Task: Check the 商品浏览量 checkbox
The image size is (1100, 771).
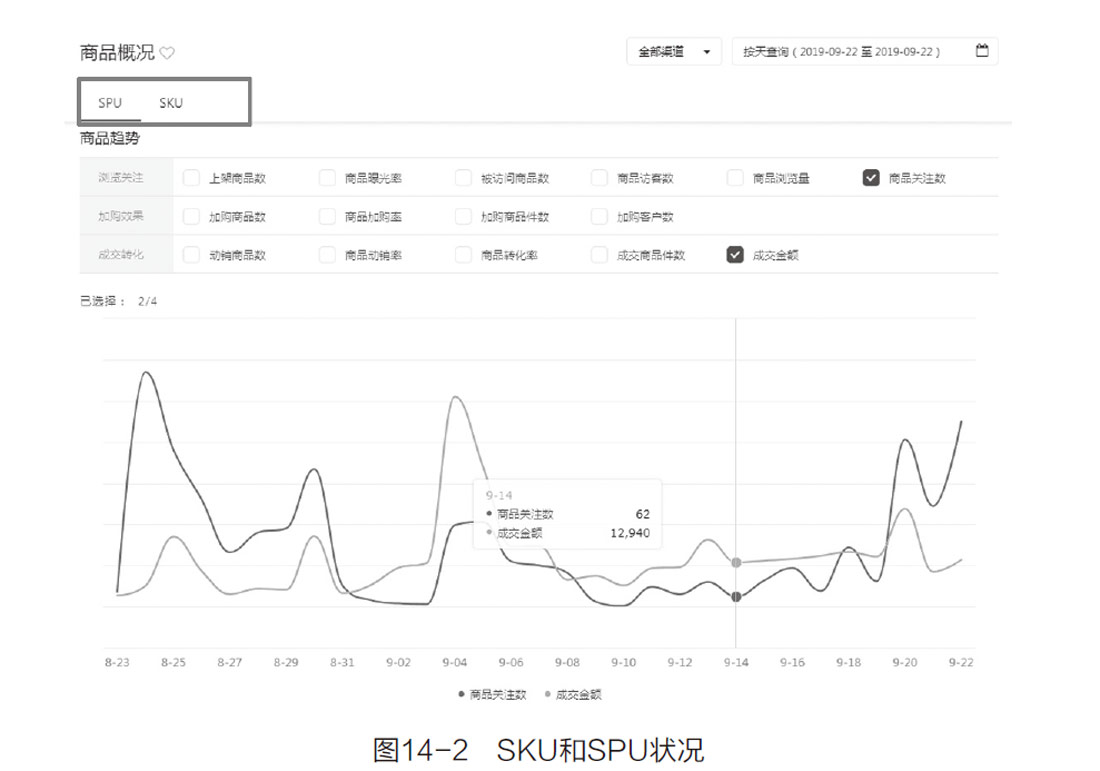Action: click(735, 178)
